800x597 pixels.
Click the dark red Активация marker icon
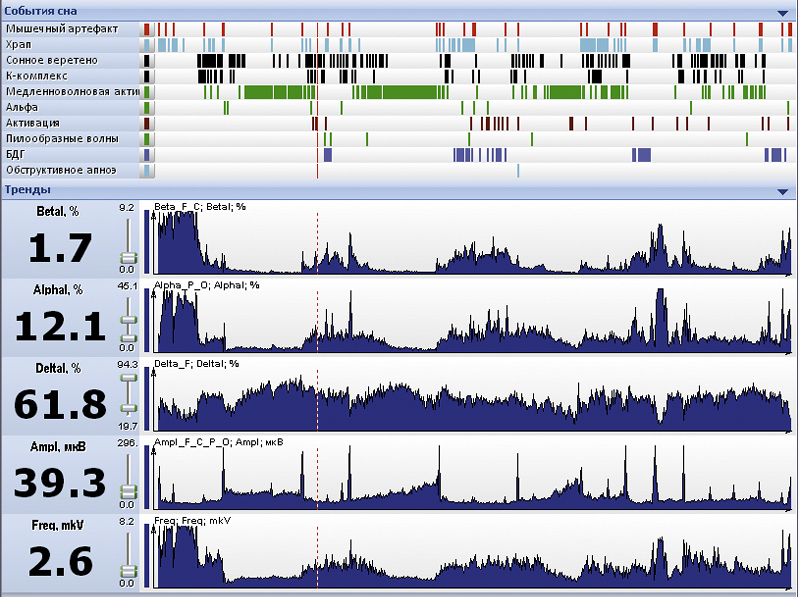(147, 123)
